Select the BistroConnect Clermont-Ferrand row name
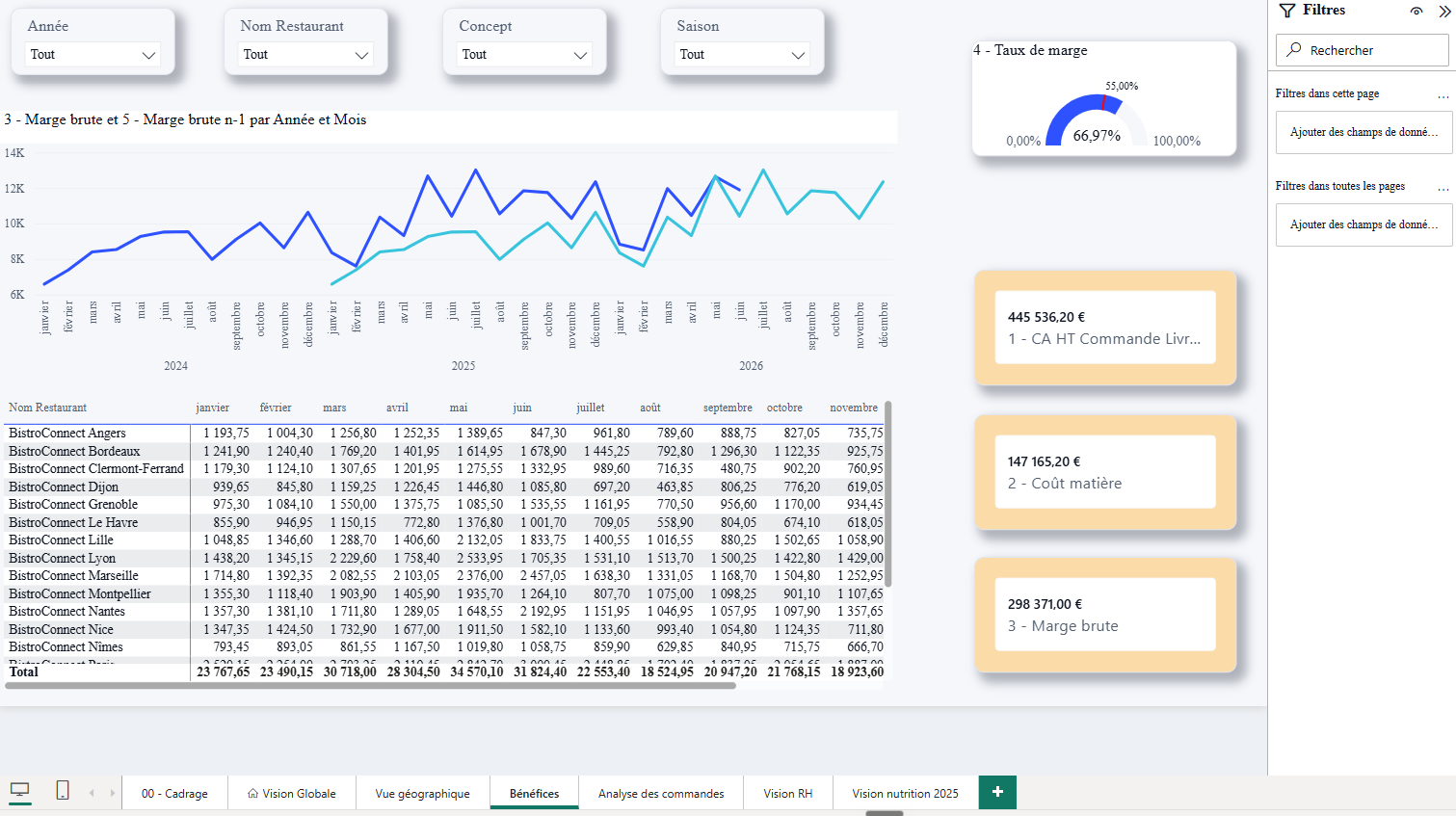The image size is (1456, 816). tap(96, 469)
